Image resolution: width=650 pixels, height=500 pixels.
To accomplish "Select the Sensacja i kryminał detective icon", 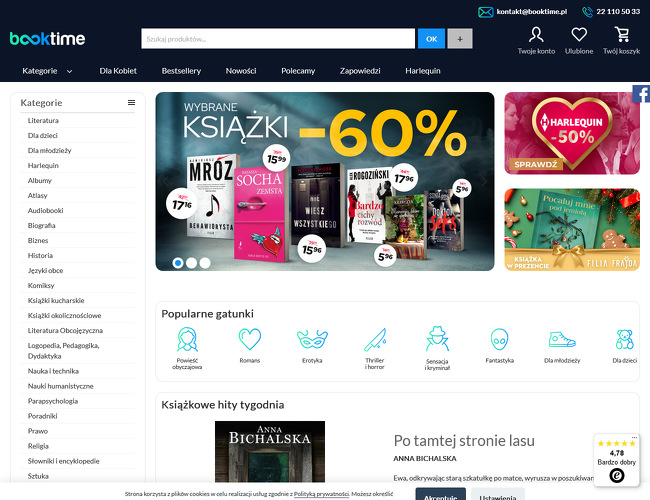I will [x=437, y=339].
